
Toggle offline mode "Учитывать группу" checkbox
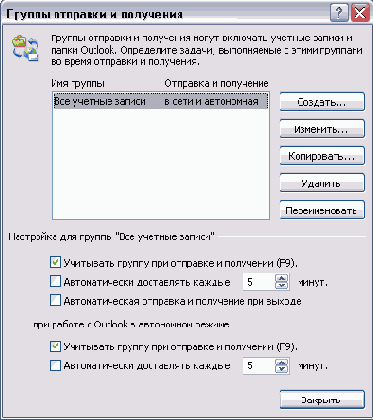[x=55, y=346]
